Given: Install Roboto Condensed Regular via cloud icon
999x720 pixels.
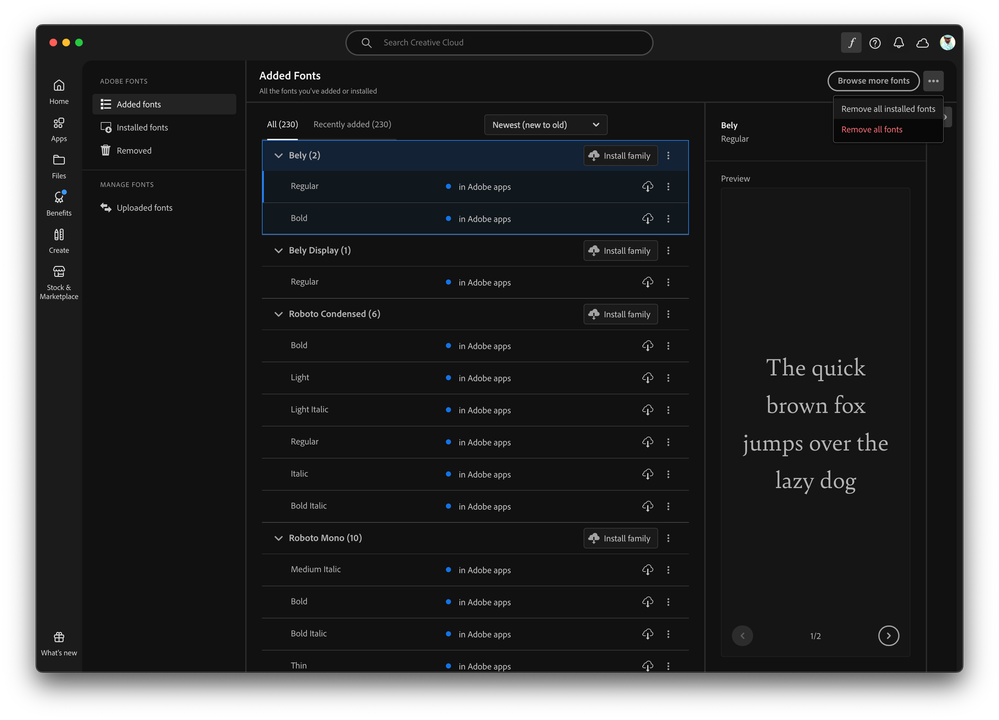Looking at the screenshot, I should 647,442.
